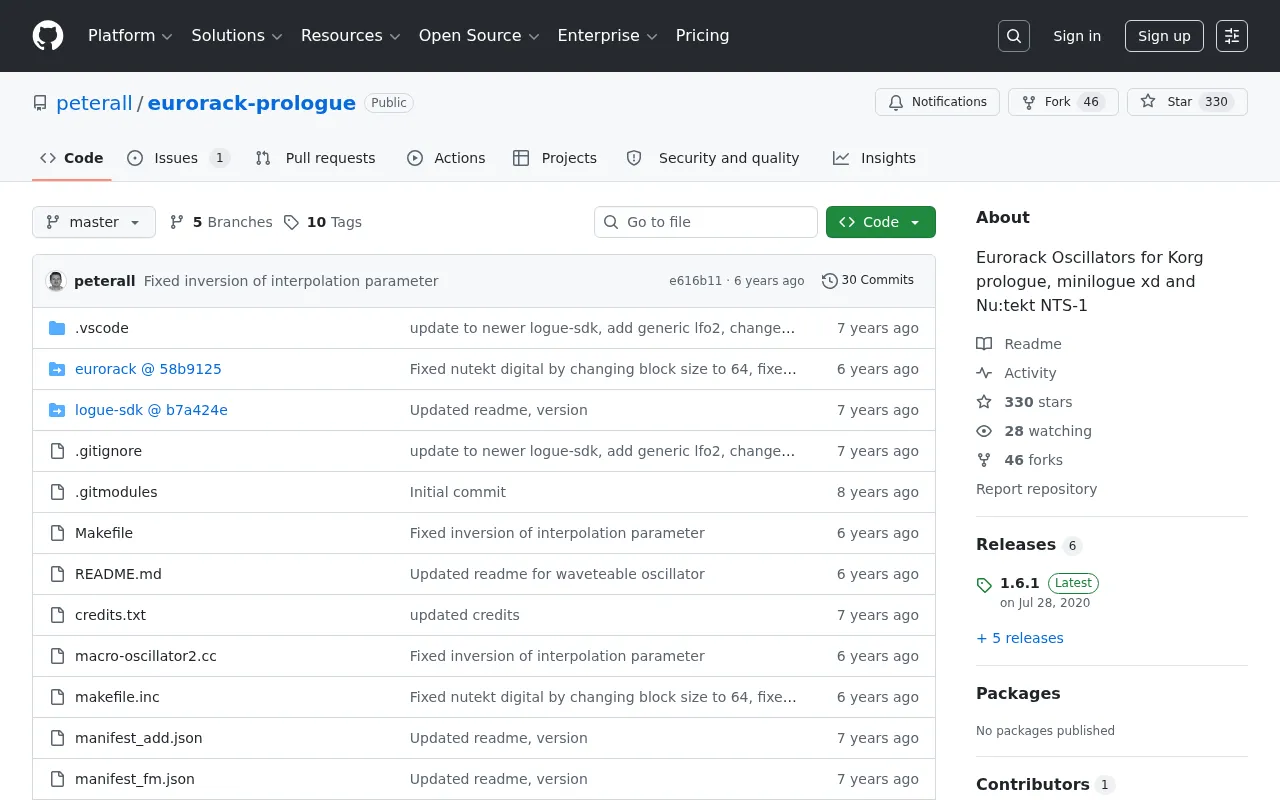Click the Report repository link
The width and height of the screenshot is (1280, 800).
[1036, 489]
